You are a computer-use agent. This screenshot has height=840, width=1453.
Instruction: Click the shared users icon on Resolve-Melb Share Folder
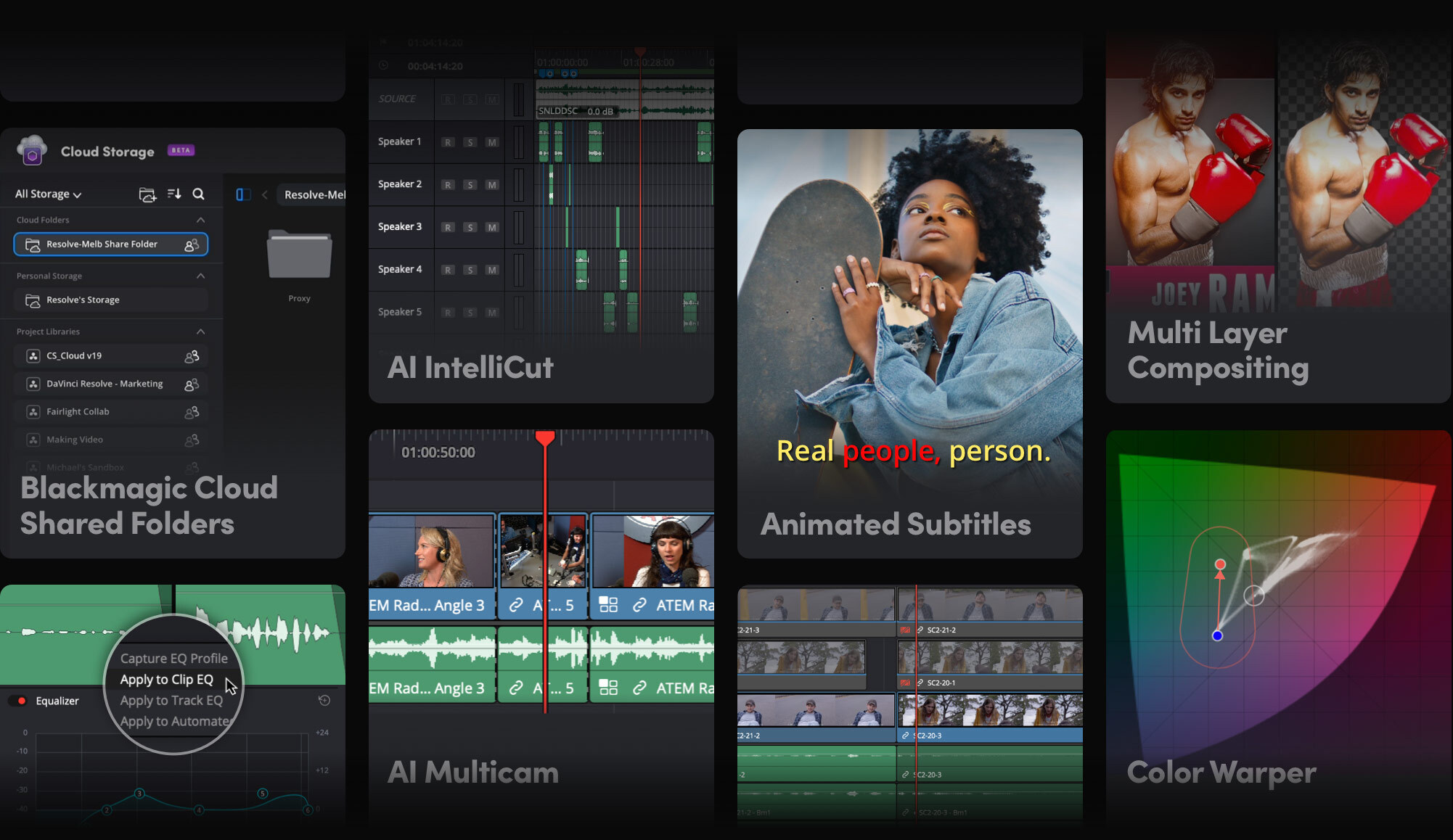tap(192, 244)
